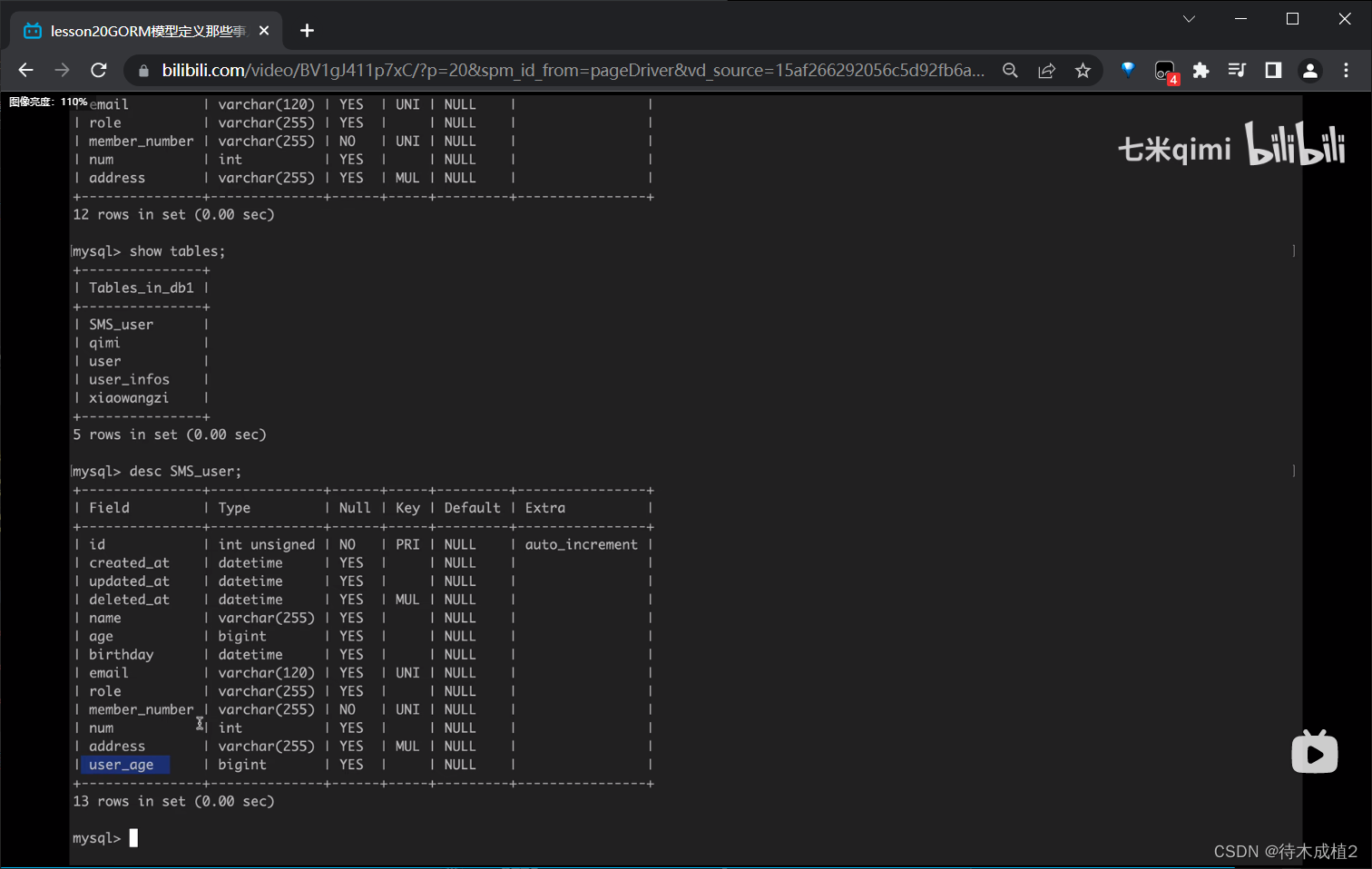Click the highlighted user_age field
Image resolution: width=1372 pixels, height=869 pixels.
point(125,765)
